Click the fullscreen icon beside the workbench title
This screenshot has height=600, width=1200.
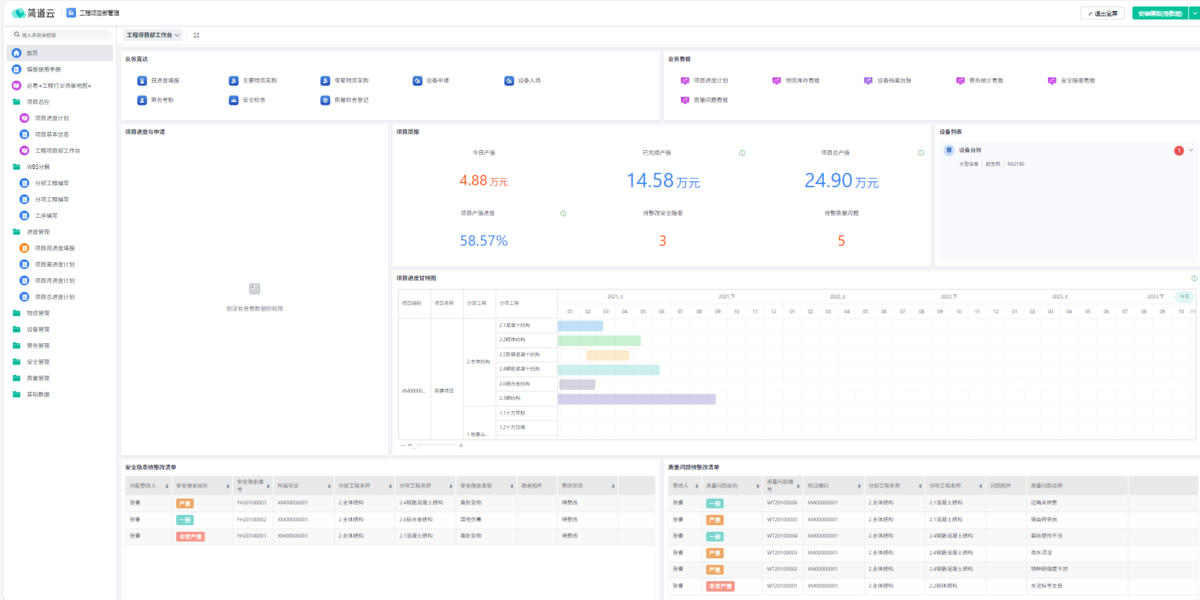[x=196, y=35]
